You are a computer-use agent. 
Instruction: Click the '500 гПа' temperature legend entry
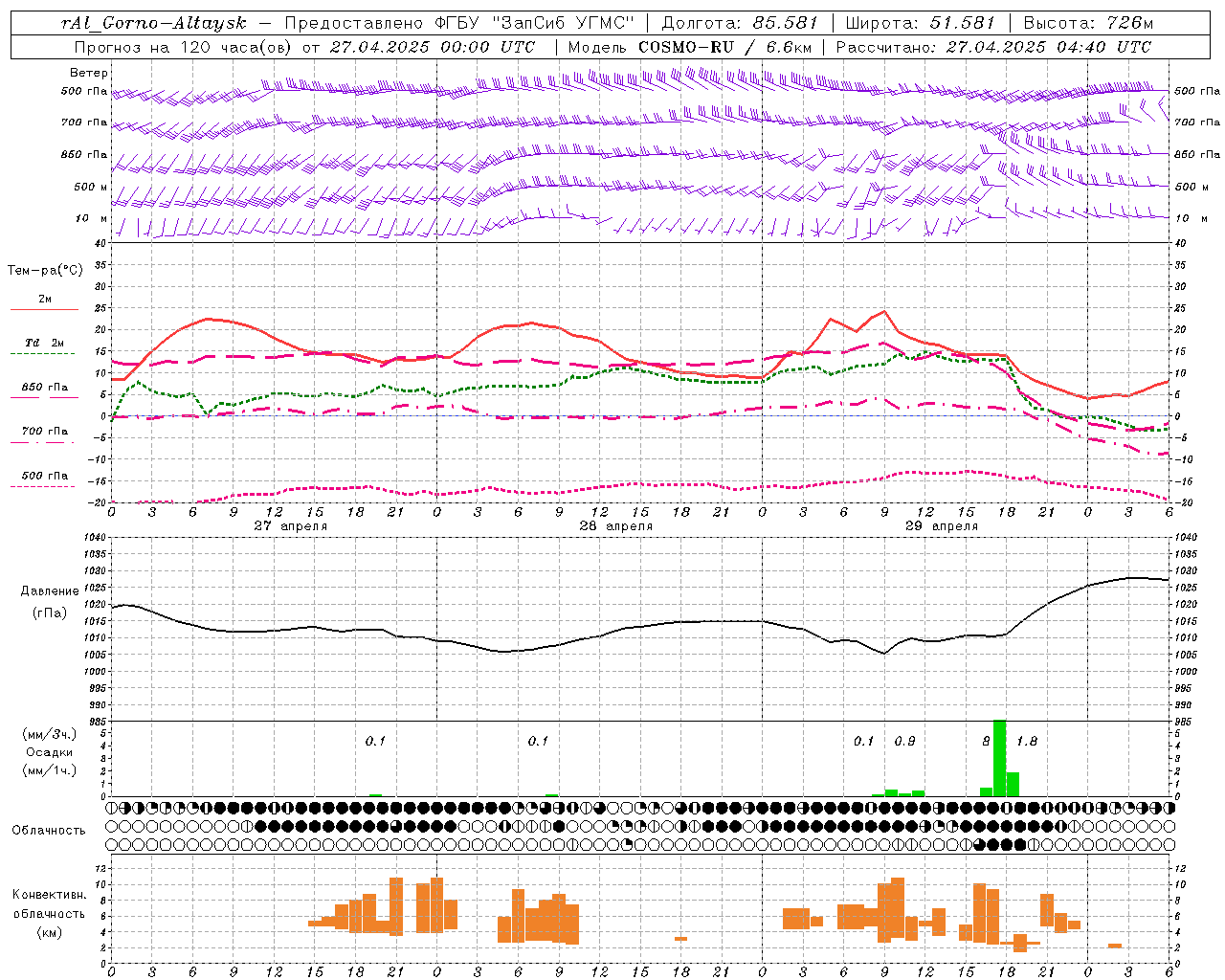click(45, 476)
